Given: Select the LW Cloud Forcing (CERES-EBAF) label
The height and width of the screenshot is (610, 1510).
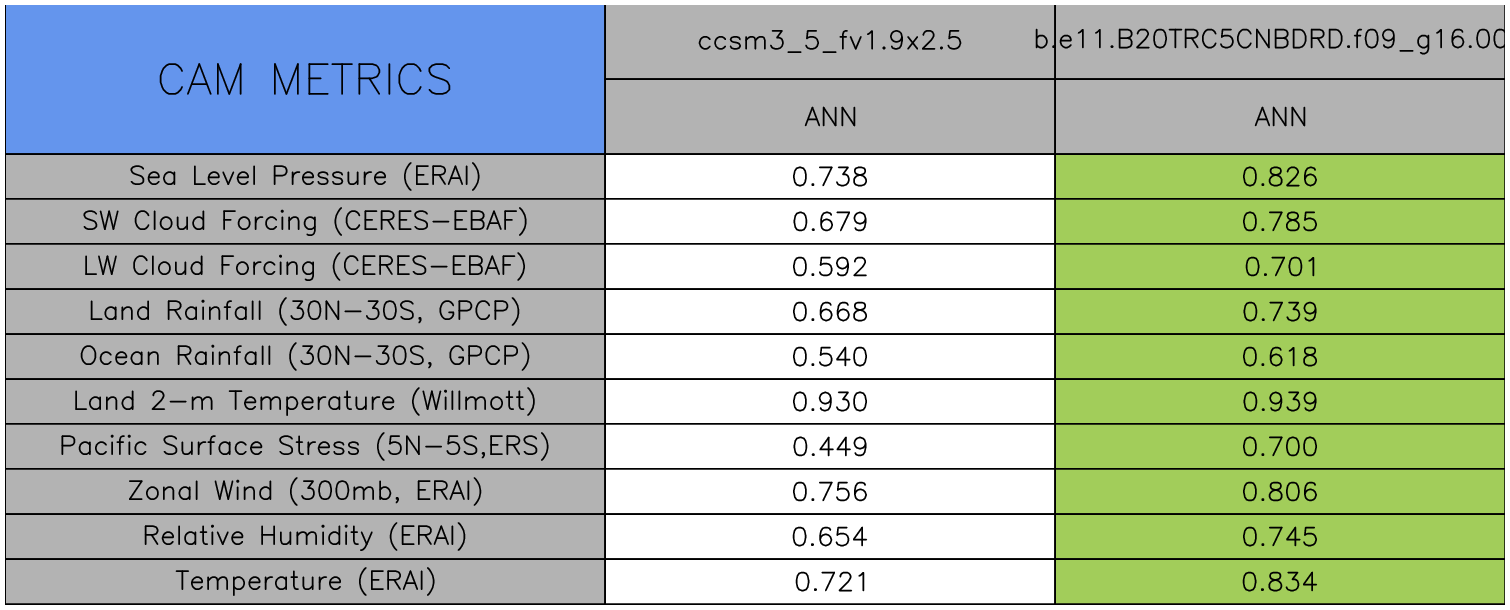Looking at the screenshot, I should 305,267.
